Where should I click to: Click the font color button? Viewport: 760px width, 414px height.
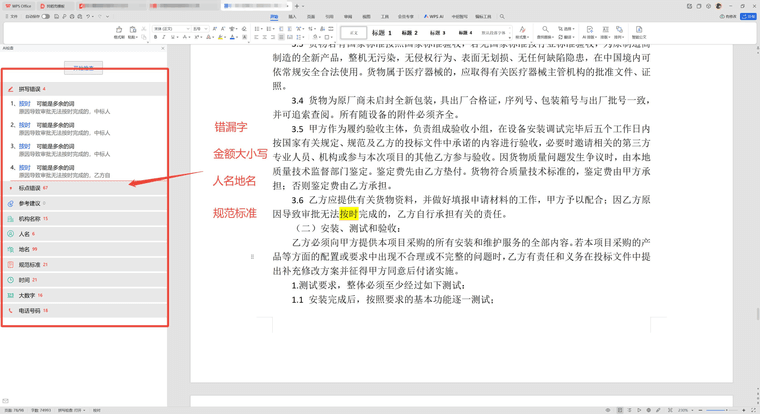coord(232,37)
